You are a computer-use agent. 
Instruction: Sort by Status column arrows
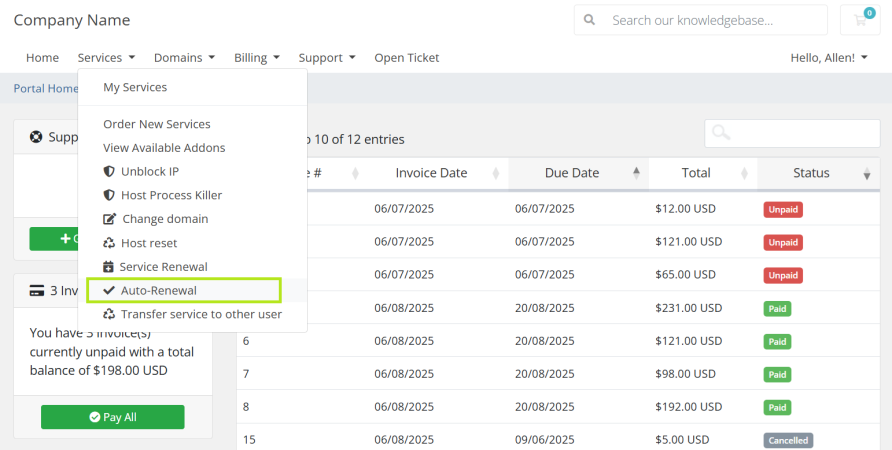click(x=866, y=174)
